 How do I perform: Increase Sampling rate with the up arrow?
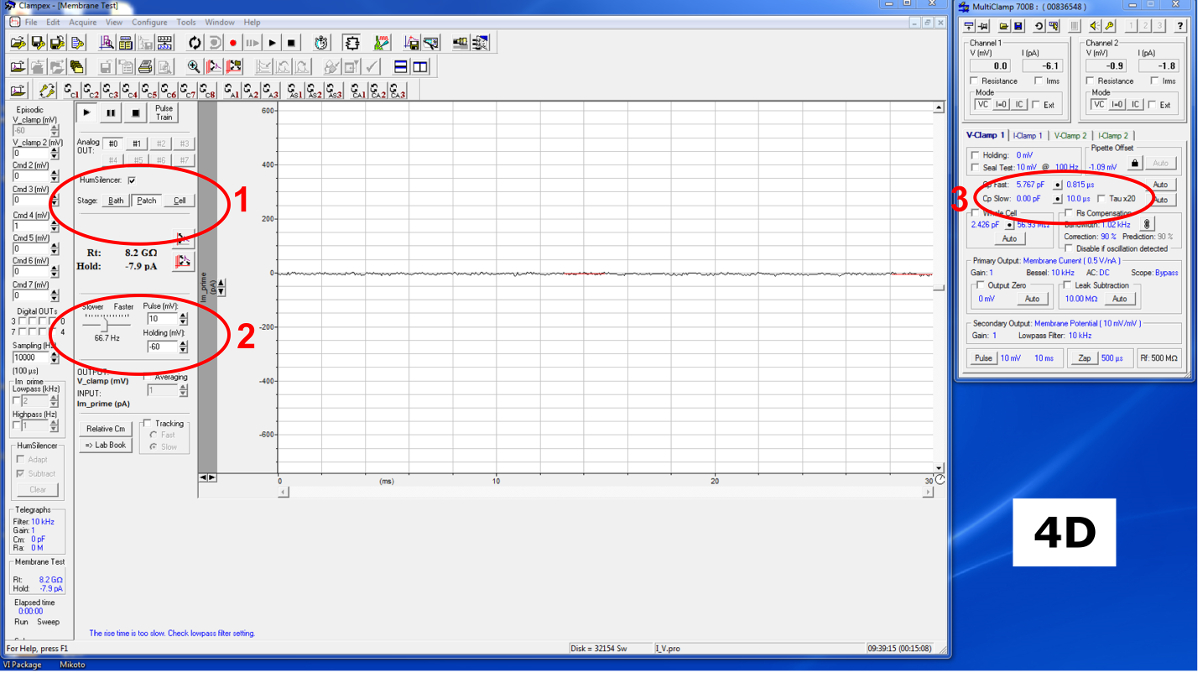click(x=54, y=353)
